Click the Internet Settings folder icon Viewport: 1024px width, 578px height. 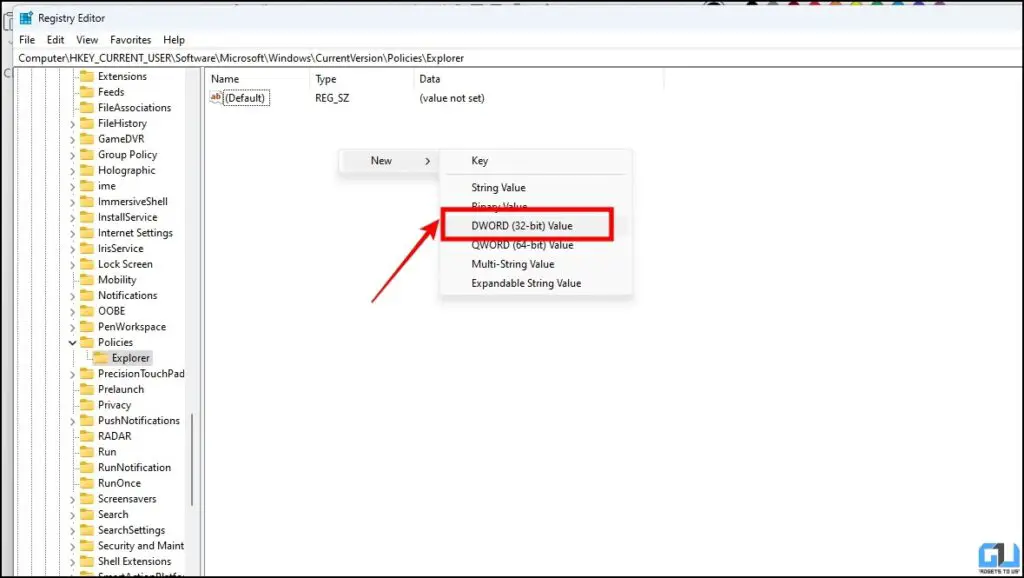coord(87,233)
